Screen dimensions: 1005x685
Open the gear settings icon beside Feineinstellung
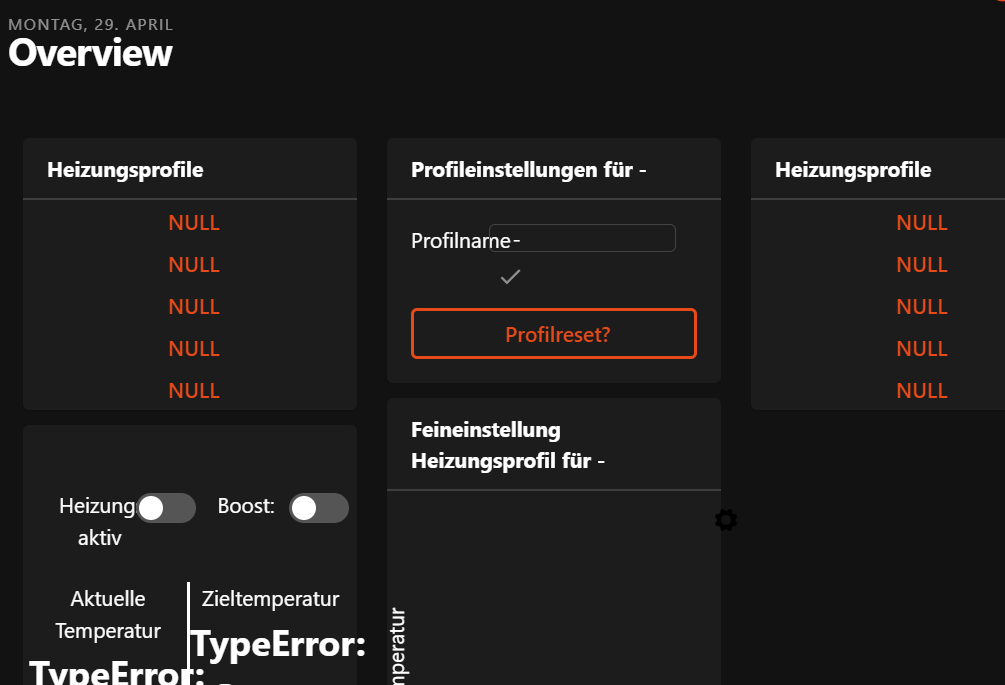point(726,520)
